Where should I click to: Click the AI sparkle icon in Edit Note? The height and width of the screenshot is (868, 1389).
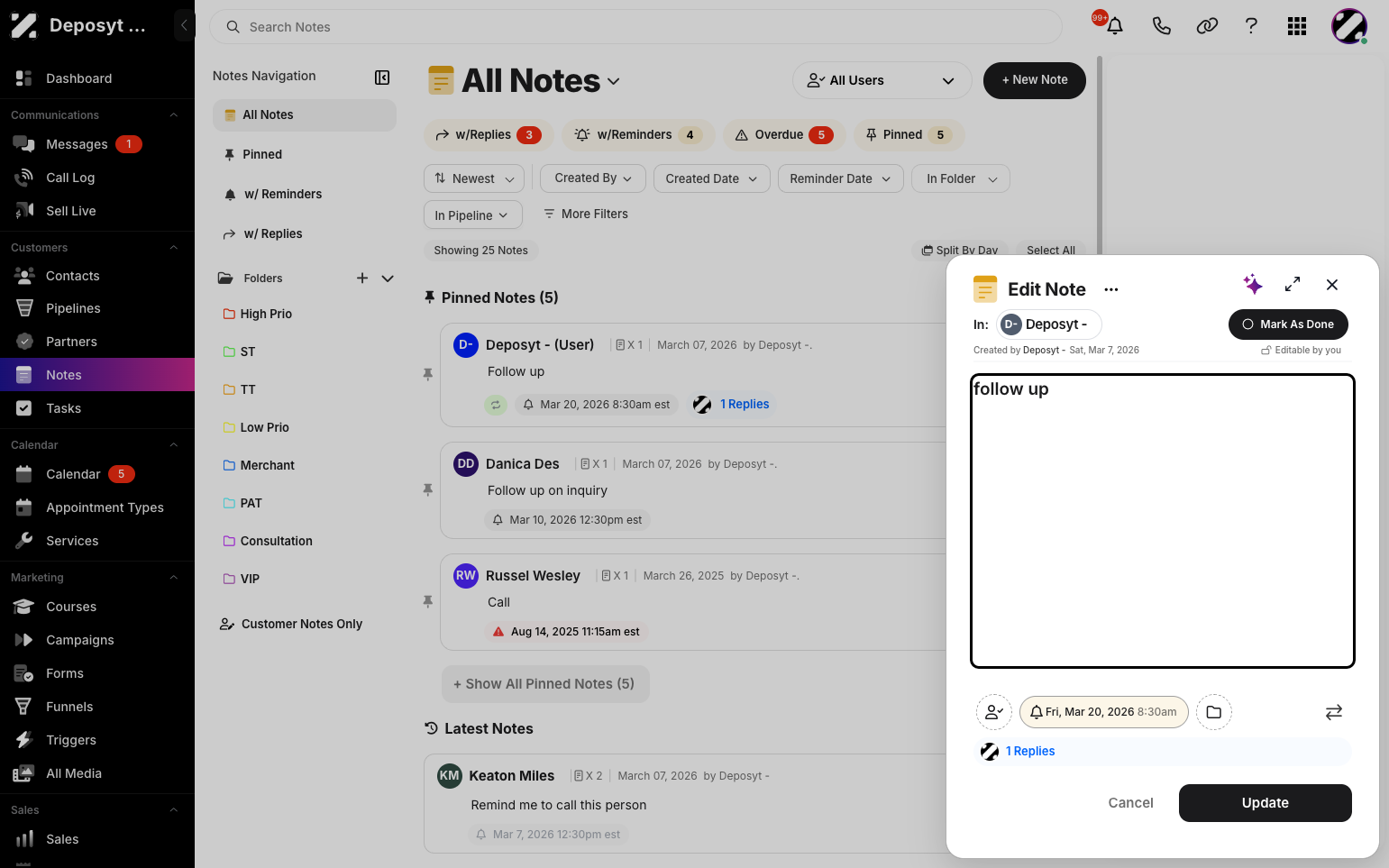click(x=1253, y=285)
